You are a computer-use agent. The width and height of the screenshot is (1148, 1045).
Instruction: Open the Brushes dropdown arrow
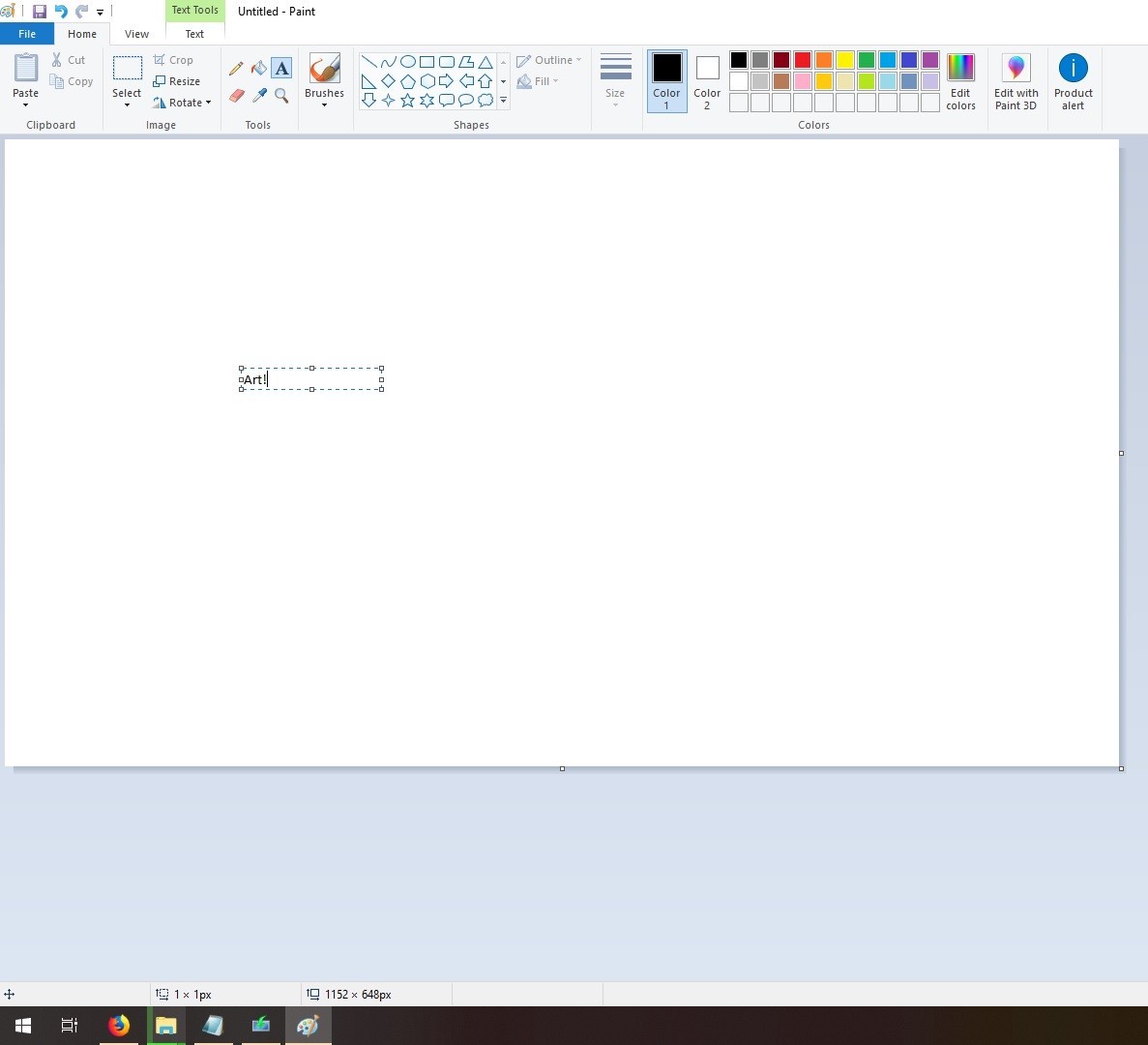pyautogui.click(x=324, y=105)
